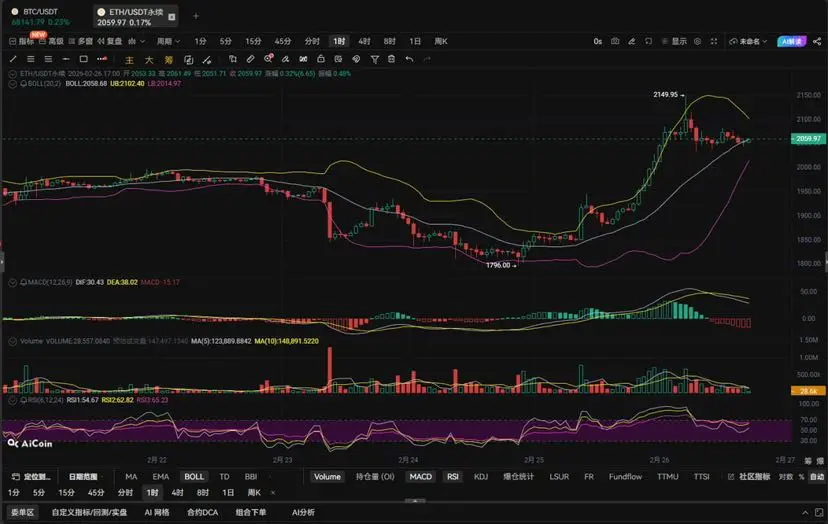Open the drawing filter funnel icon

point(374,59)
